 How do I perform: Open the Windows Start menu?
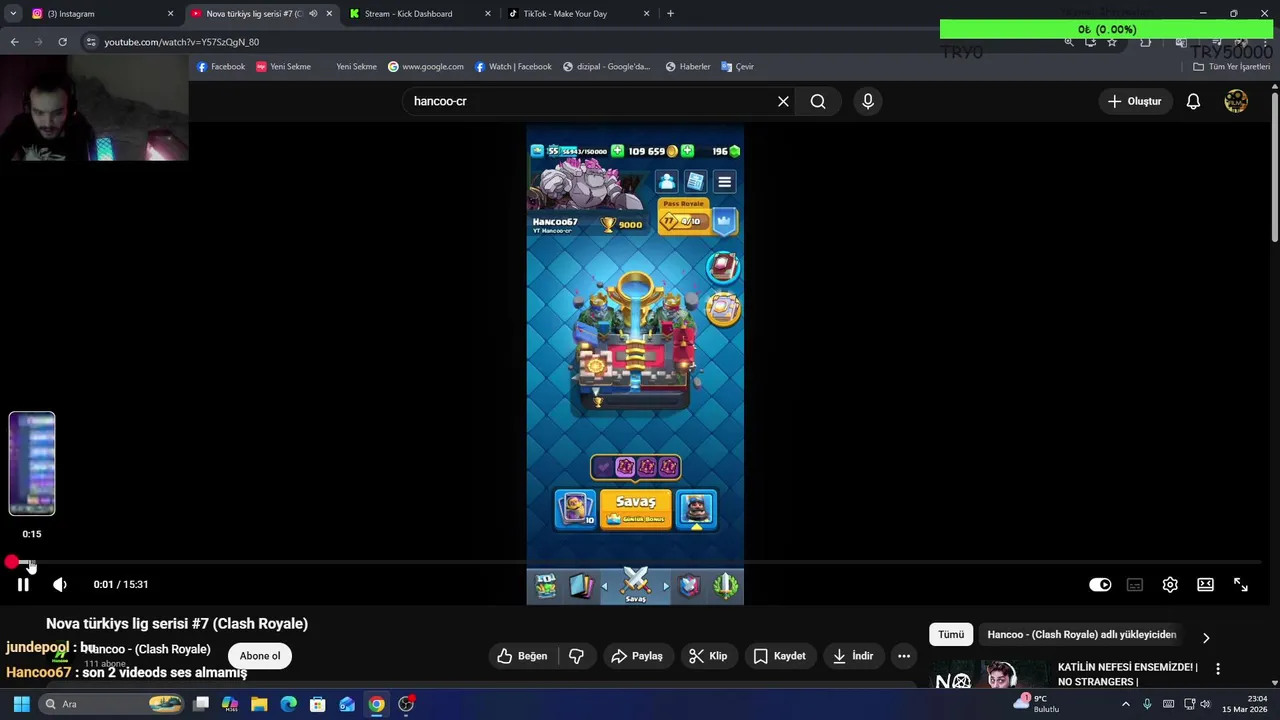21,704
